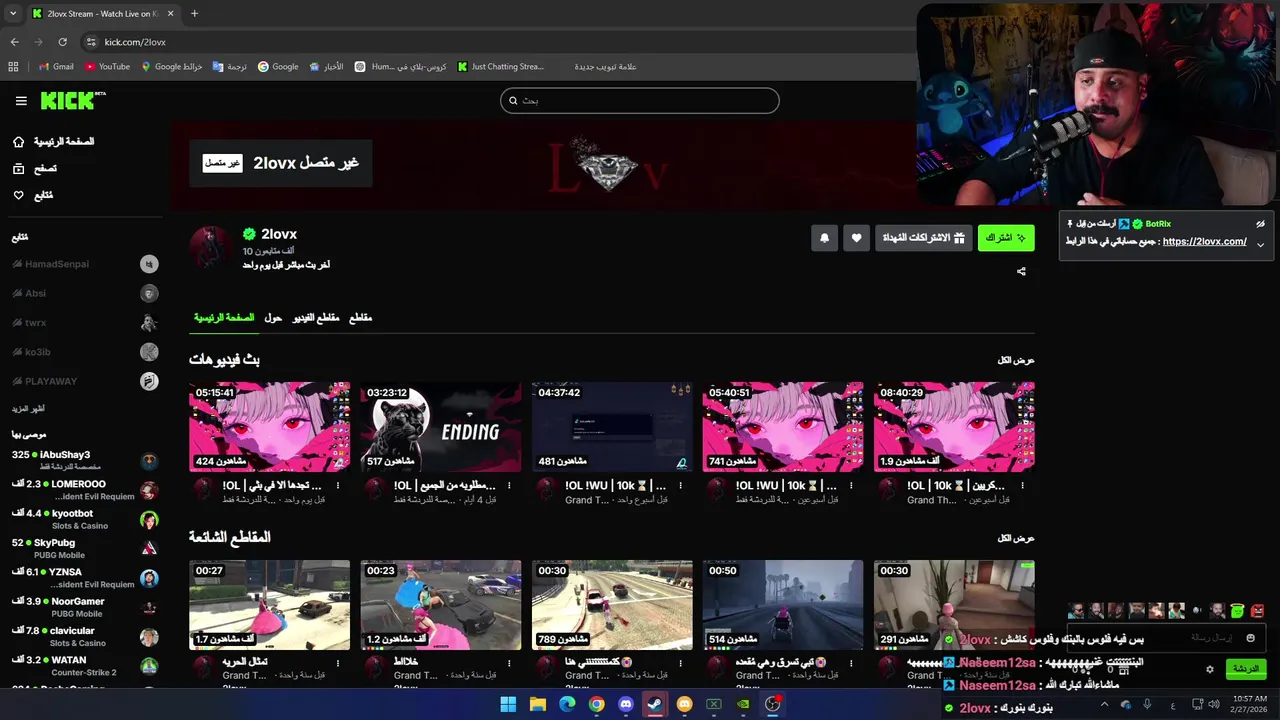Expand the pinned BotRix message chevron
Screen dimensions: 1280x720
point(1260,244)
